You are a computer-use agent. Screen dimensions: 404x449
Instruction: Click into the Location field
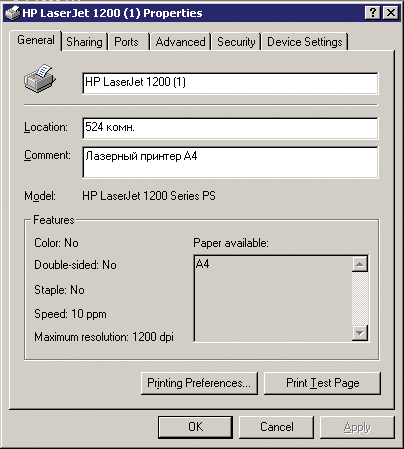coord(230,128)
